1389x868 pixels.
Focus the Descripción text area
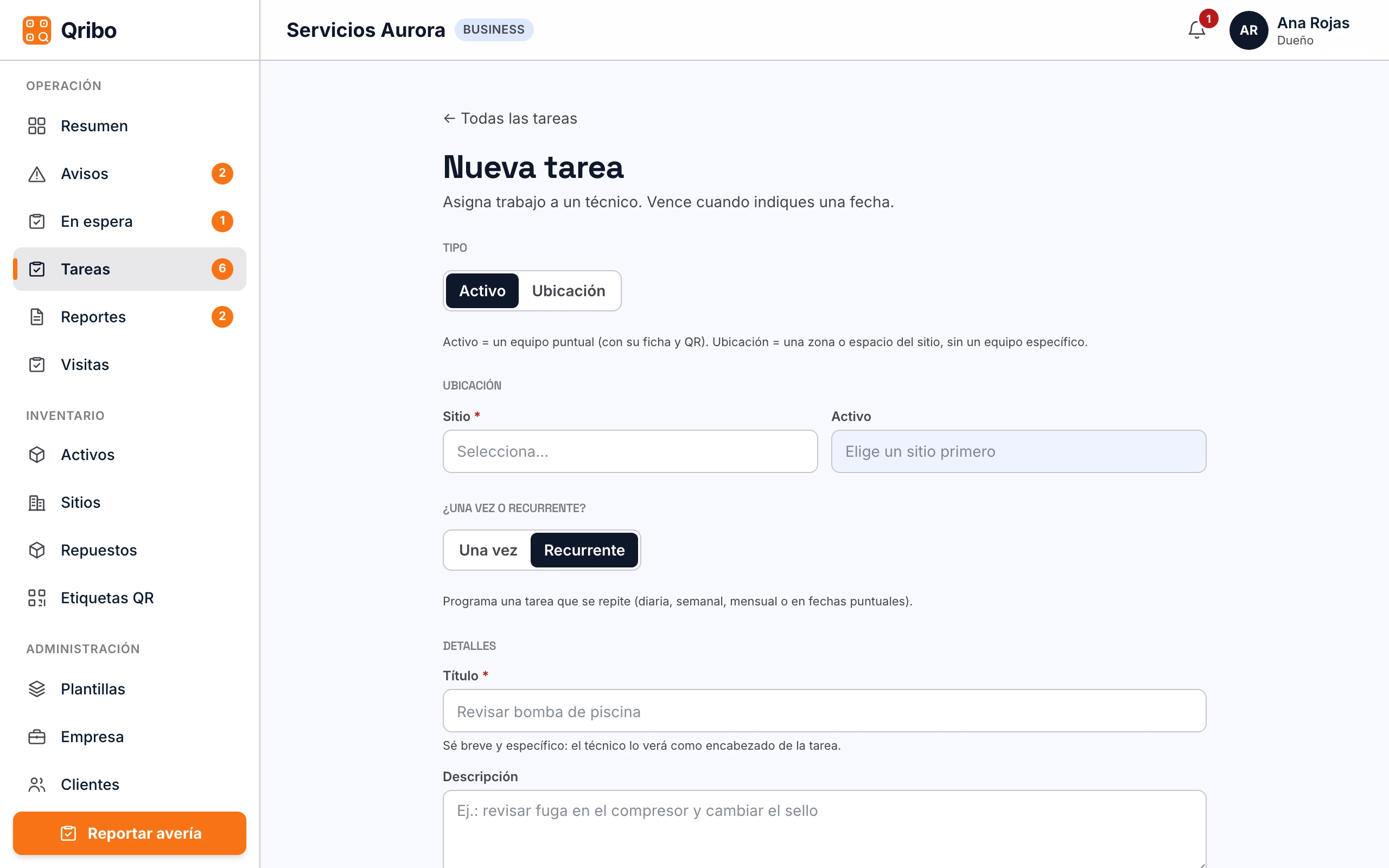[x=824, y=829]
